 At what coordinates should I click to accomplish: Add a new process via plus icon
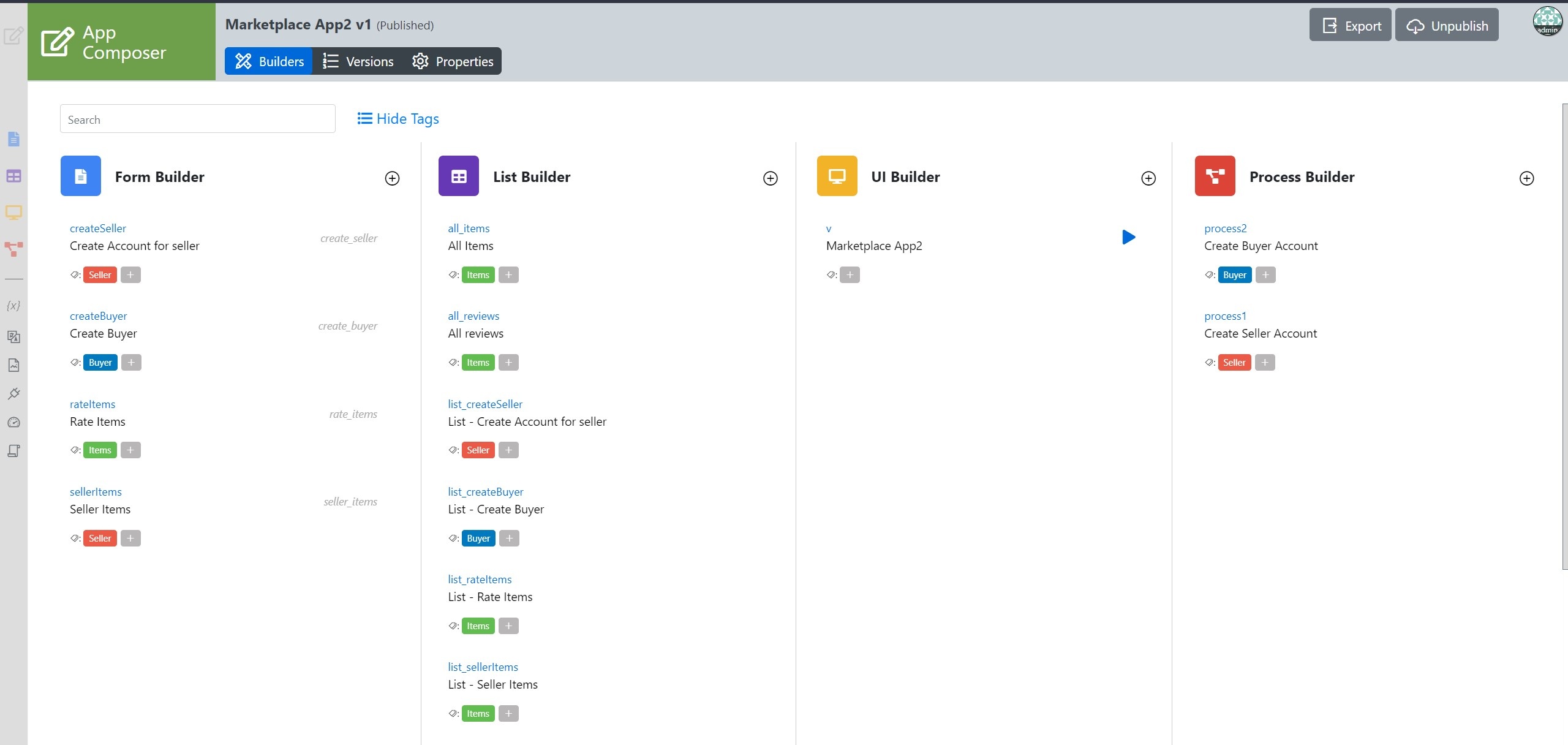pos(1526,178)
